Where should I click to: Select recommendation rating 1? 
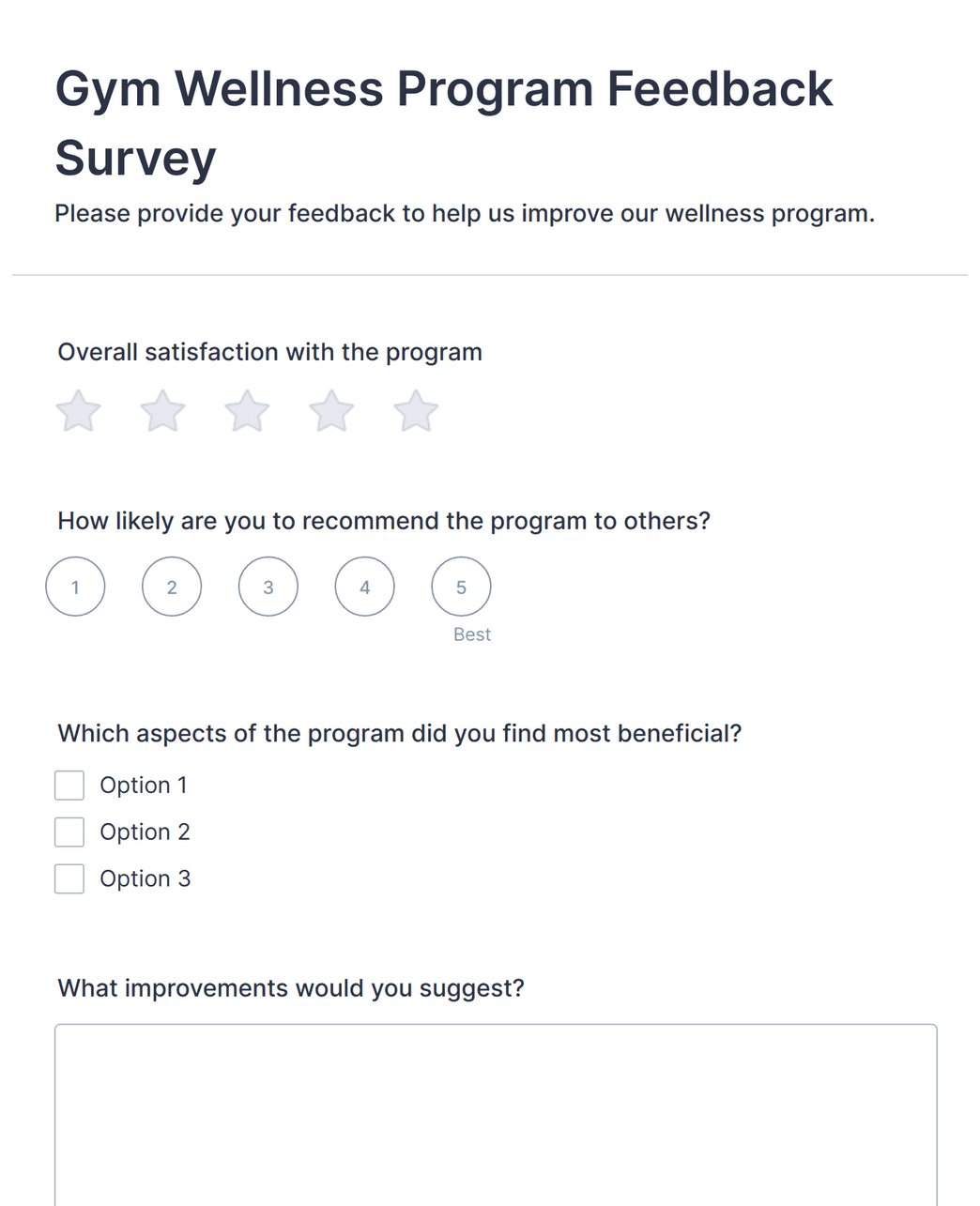(75, 587)
